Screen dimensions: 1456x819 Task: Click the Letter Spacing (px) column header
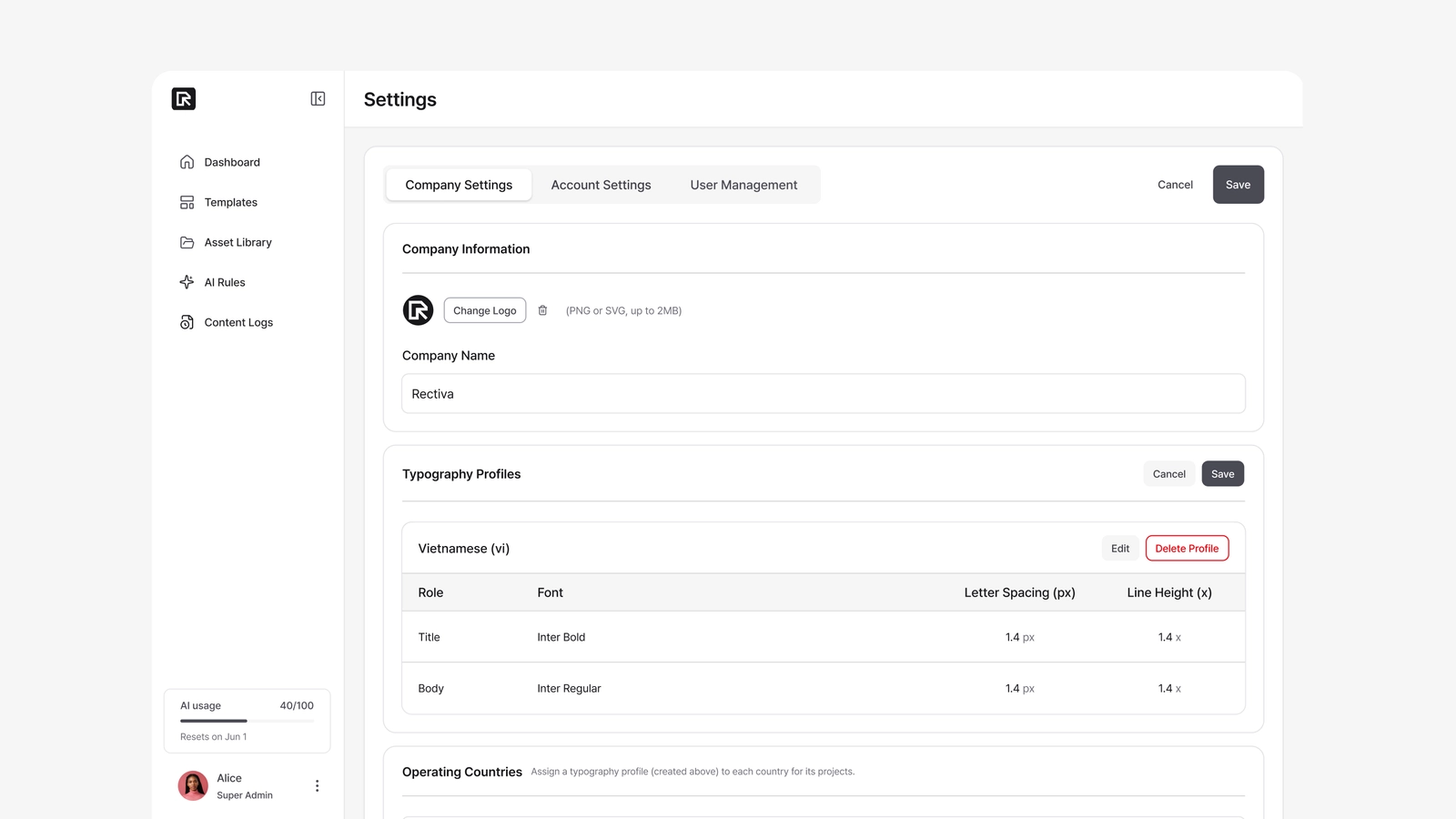pos(1020,592)
